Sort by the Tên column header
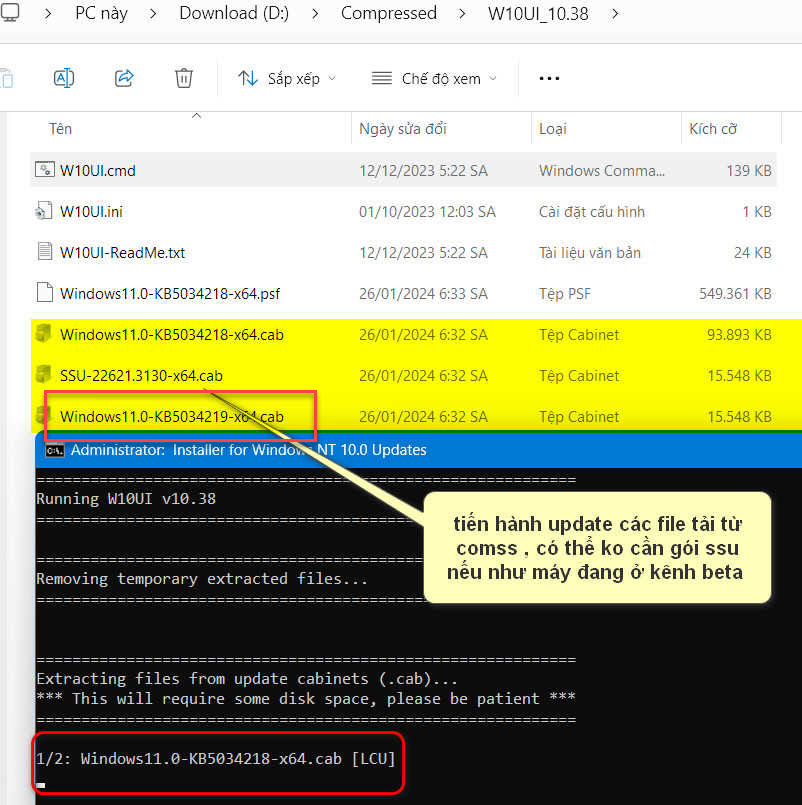Viewport: 802px width, 805px height. [x=60, y=129]
